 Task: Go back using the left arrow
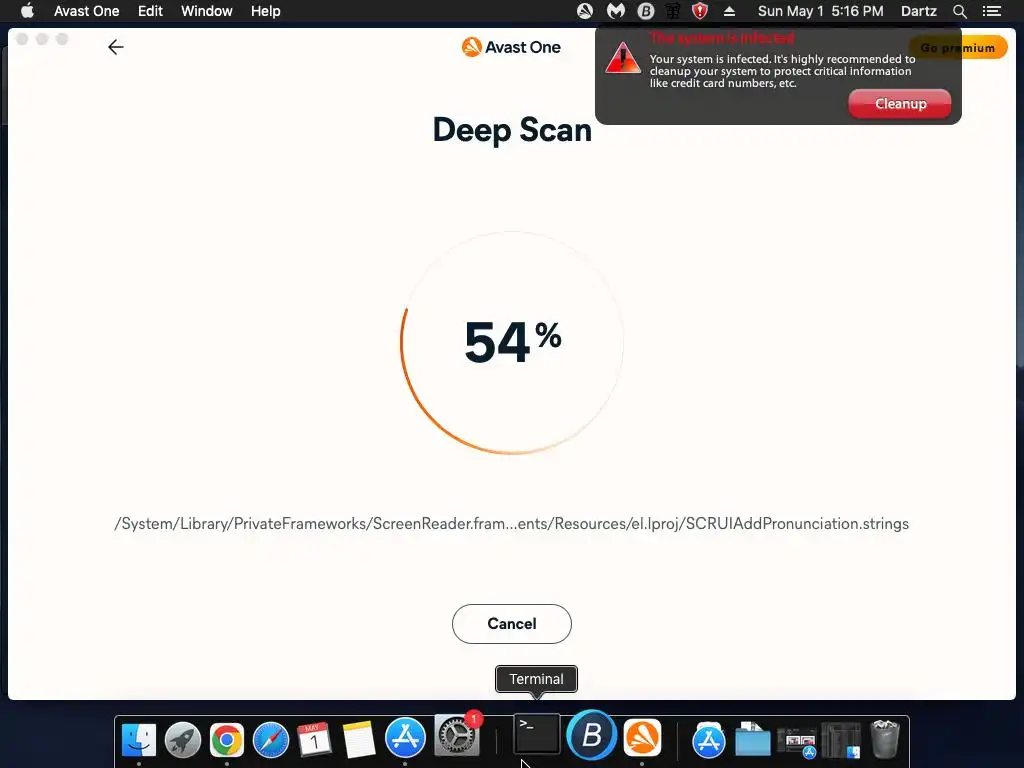(116, 47)
